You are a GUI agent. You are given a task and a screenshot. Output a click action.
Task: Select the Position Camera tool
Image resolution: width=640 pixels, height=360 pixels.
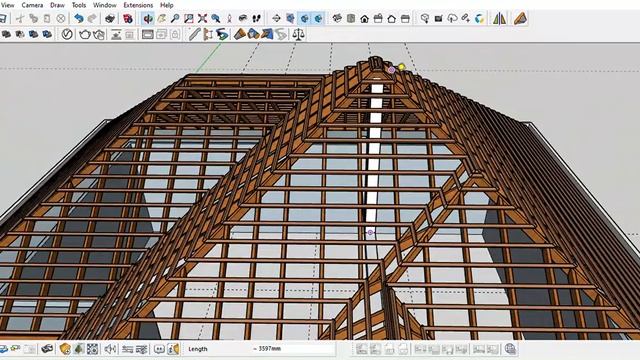point(229,18)
